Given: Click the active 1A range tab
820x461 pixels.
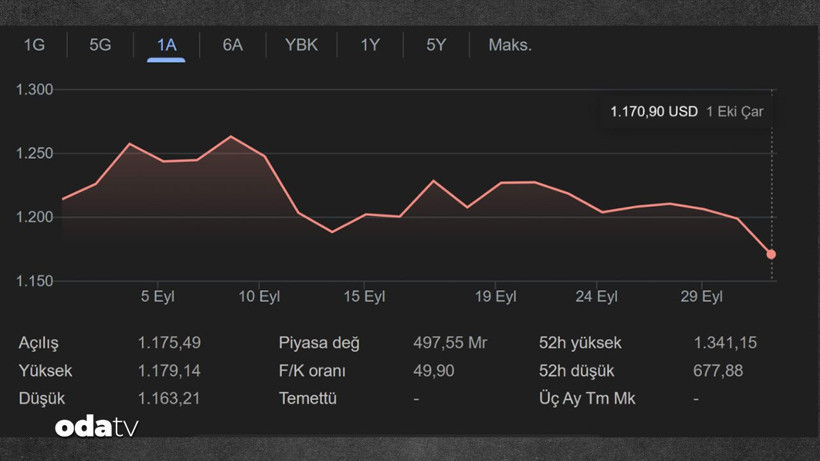Looking at the screenshot, I should pos(166,45).
